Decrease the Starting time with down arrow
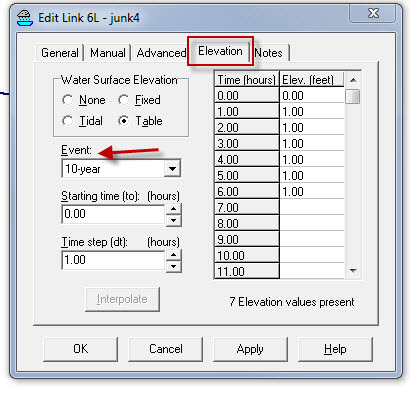 (x=173, y=220)
